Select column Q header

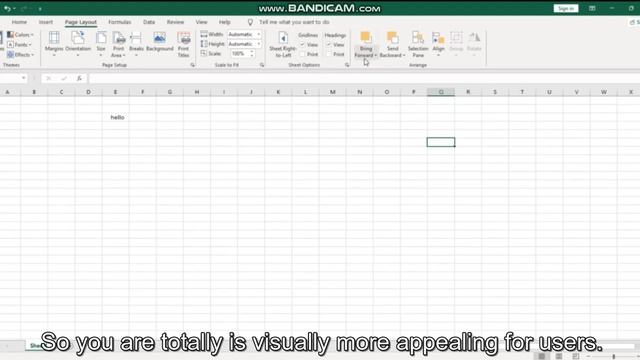click(x=441, y=92)
